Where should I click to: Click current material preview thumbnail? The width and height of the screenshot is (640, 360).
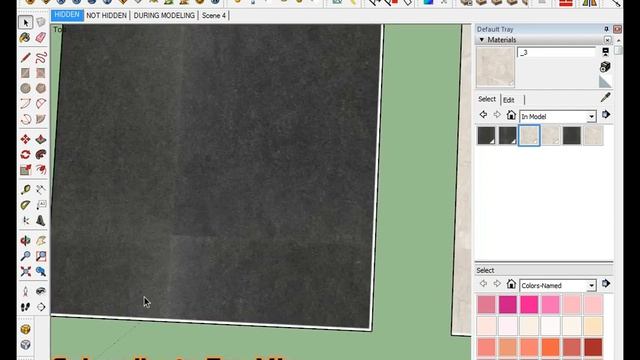(x=496, y=67)
